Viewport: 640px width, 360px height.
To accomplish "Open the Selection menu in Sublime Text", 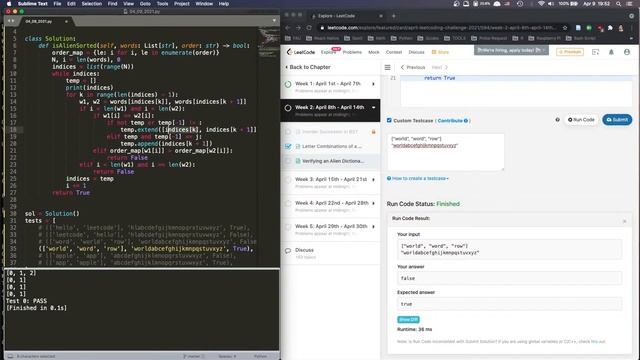I will (x=91, y=4).
